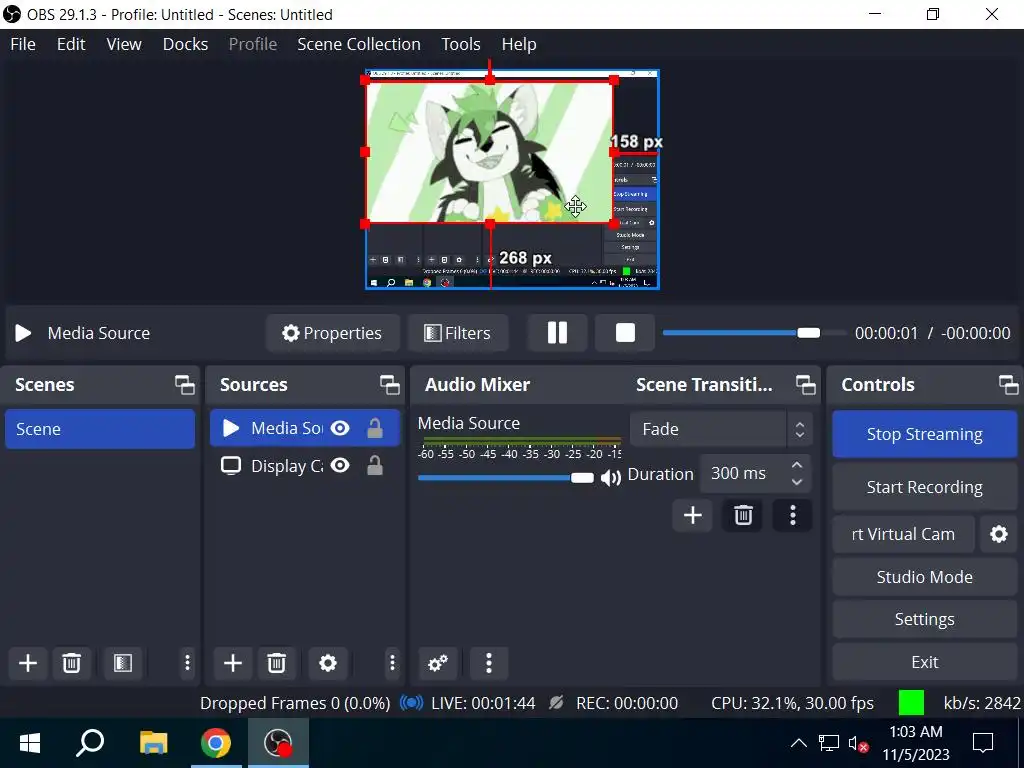
Task: Open source properties gear in Sources
Action: coord(328,664)
